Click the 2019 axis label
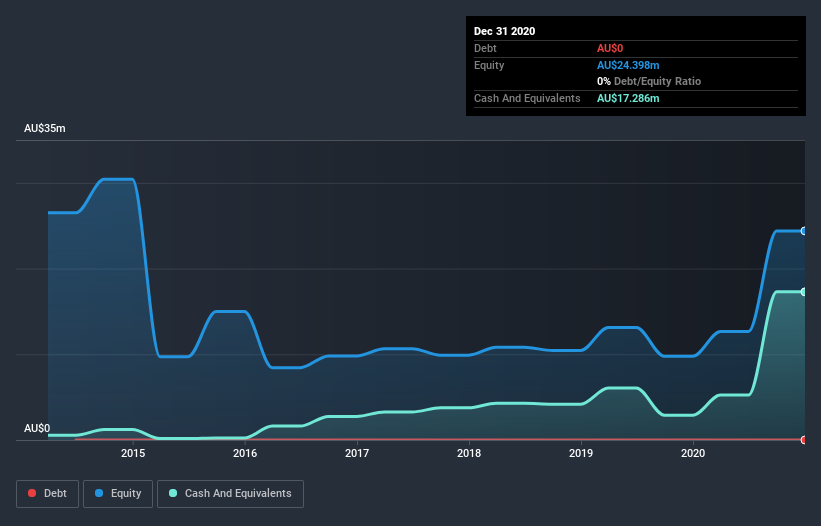Viewport: 821px width, 526px height. pos(581,453)
